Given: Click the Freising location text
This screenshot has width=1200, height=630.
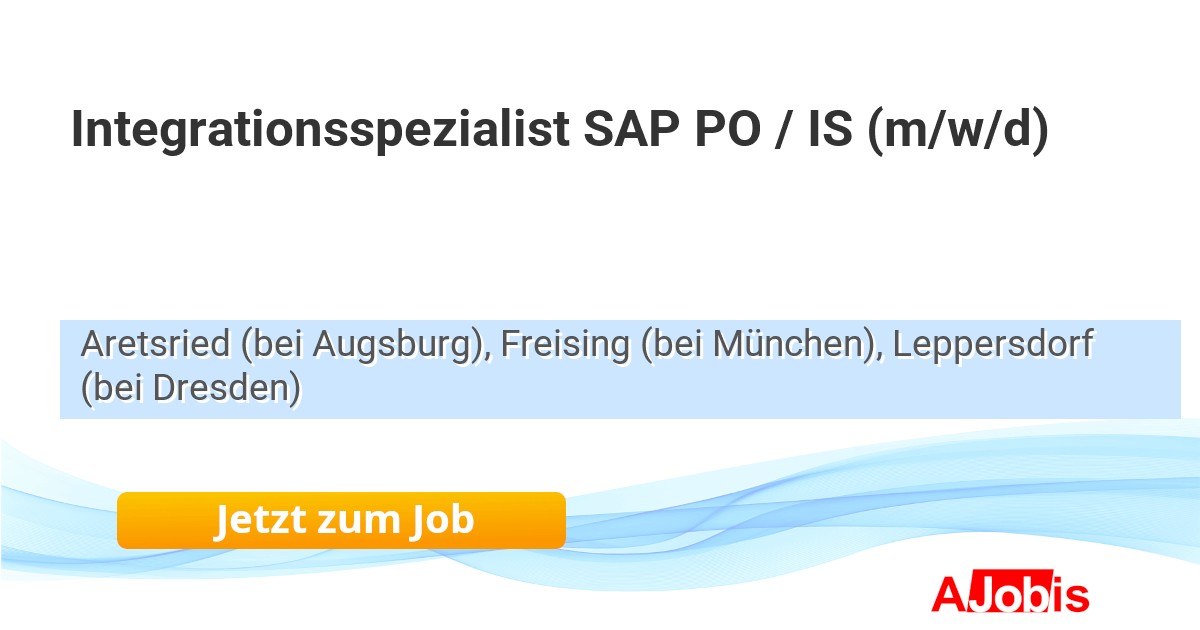Looking at the screenshot, I should tap(566, 344).
